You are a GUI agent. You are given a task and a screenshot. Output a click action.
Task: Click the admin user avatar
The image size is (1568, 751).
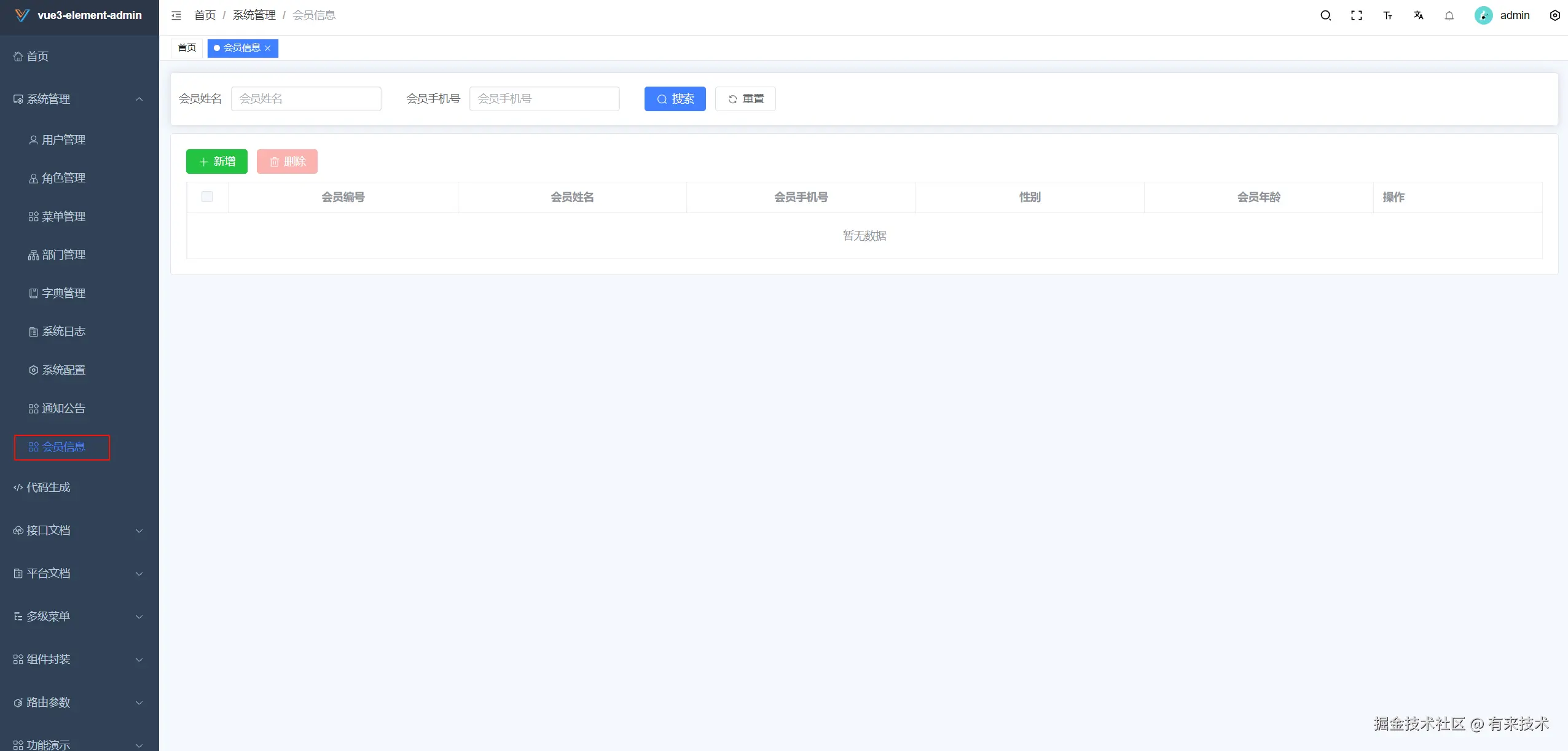click(x=1483, y=15)
